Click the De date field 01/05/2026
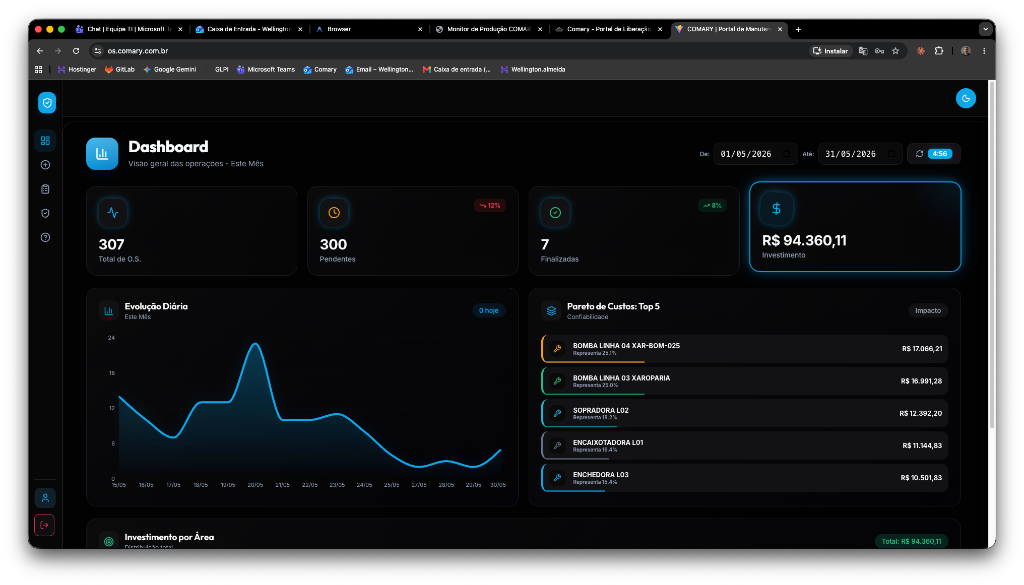Screen dimensions: 1024x585 (x=755, y=154)
